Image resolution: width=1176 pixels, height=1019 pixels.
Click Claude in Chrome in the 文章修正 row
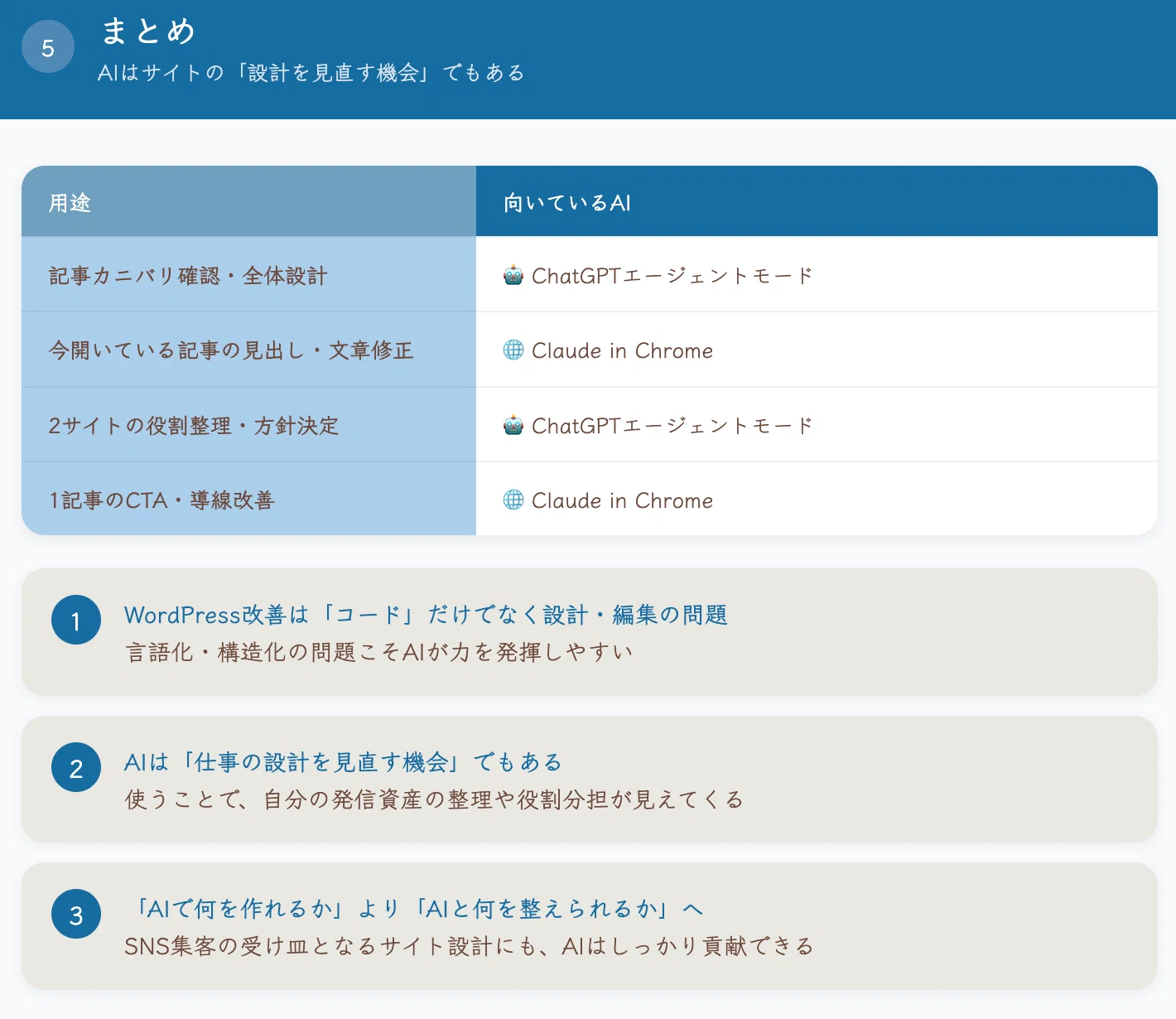(622, 350)
